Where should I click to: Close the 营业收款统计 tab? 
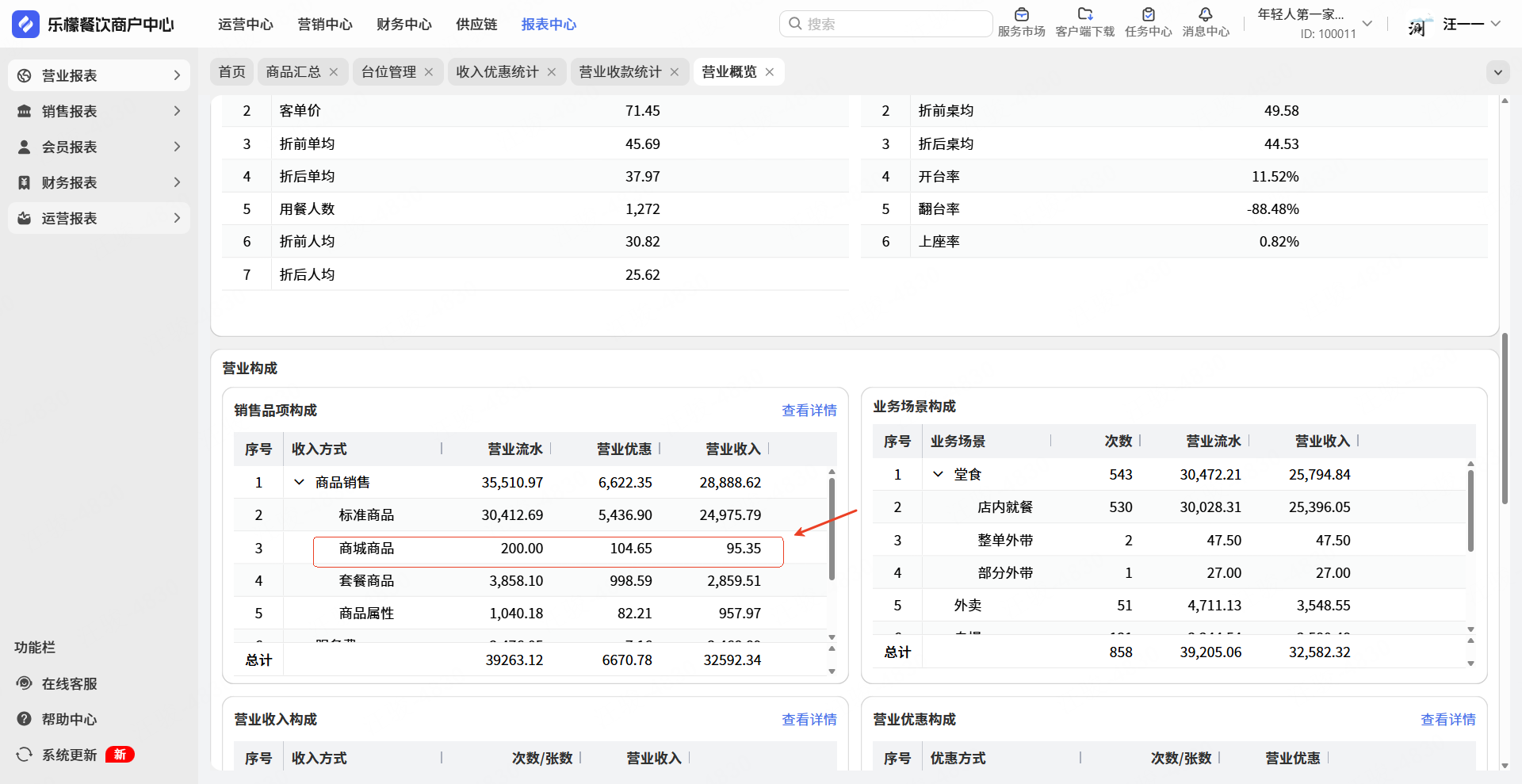[675, 72]
